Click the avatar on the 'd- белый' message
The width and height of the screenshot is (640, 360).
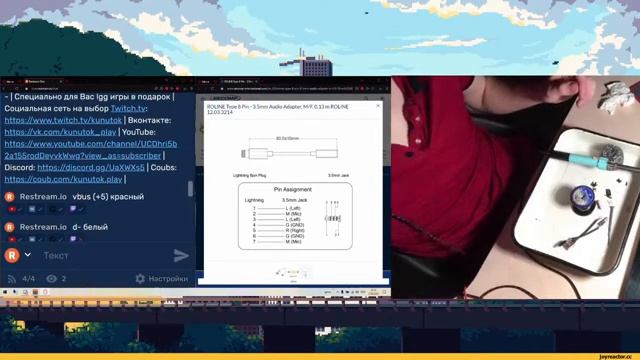click(9, 227)
